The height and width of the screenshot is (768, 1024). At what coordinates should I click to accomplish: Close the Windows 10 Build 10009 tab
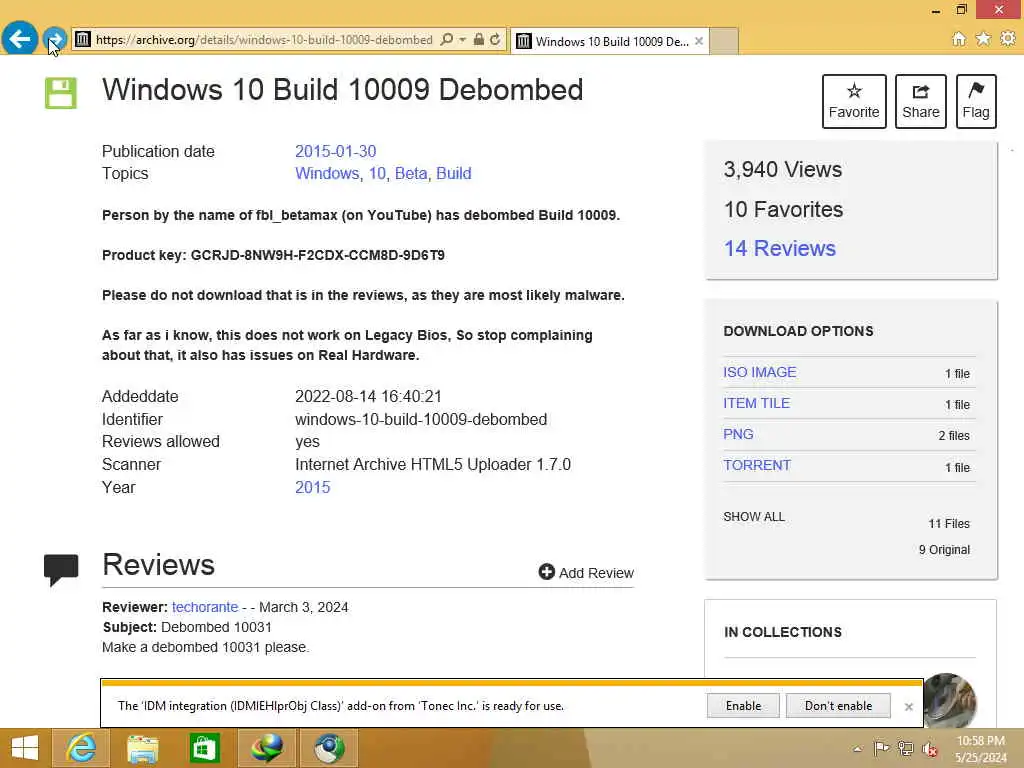pos(699,41)
